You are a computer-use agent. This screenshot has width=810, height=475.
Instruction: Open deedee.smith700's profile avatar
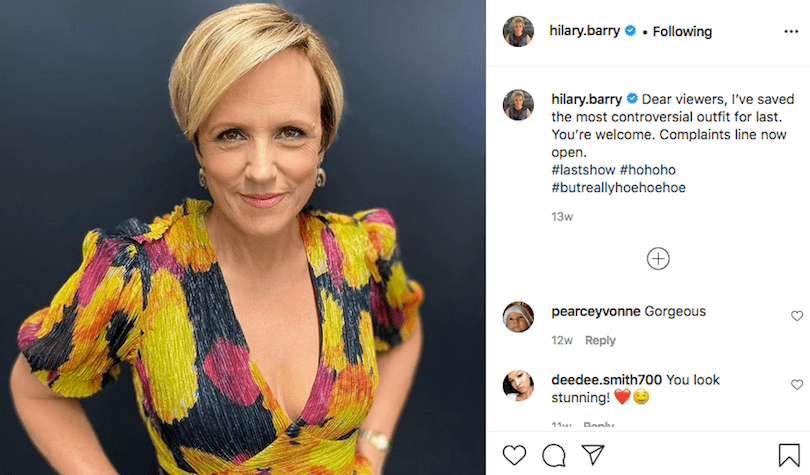pos(518,386)
